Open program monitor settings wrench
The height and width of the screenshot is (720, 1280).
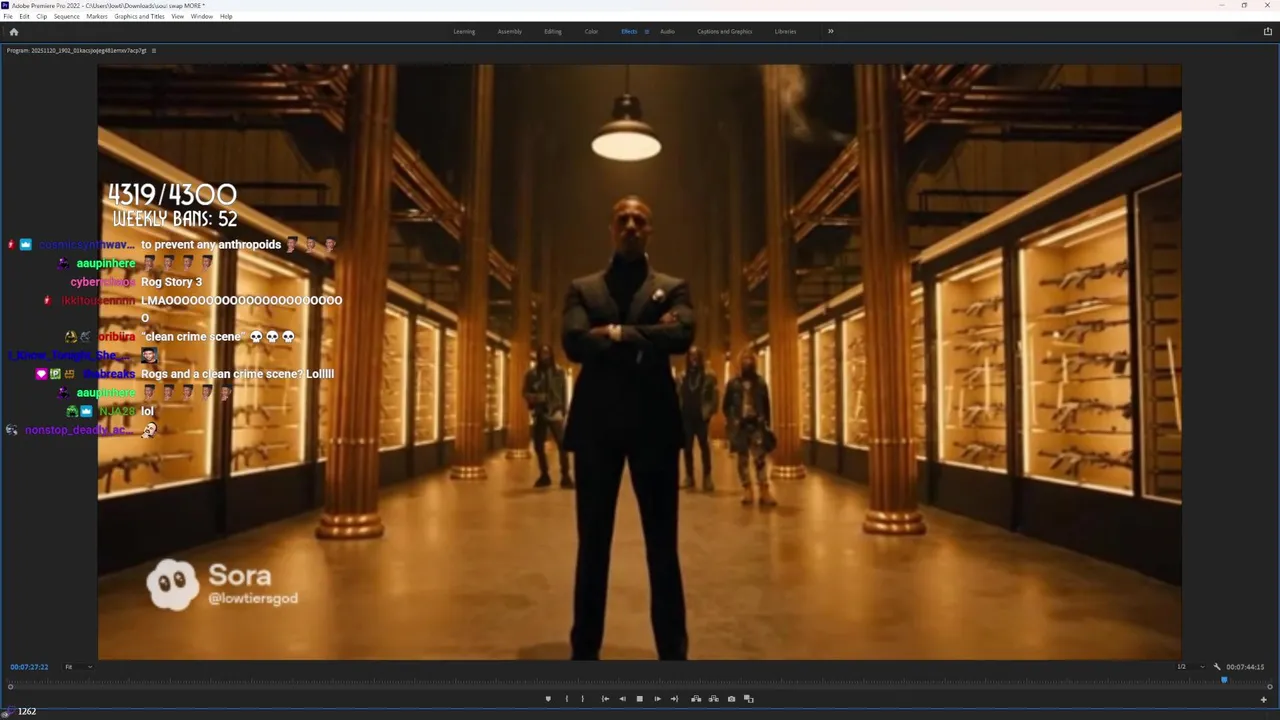coord(1217,667)
